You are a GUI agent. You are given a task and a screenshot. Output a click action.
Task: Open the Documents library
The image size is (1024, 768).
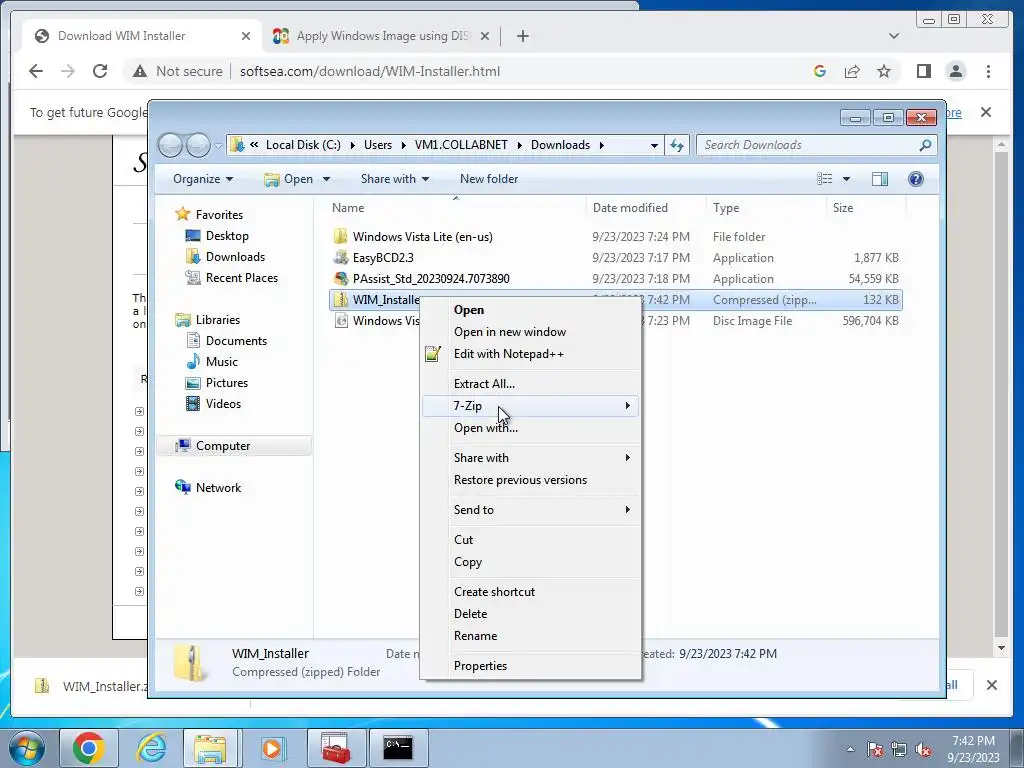click(236, 341)
